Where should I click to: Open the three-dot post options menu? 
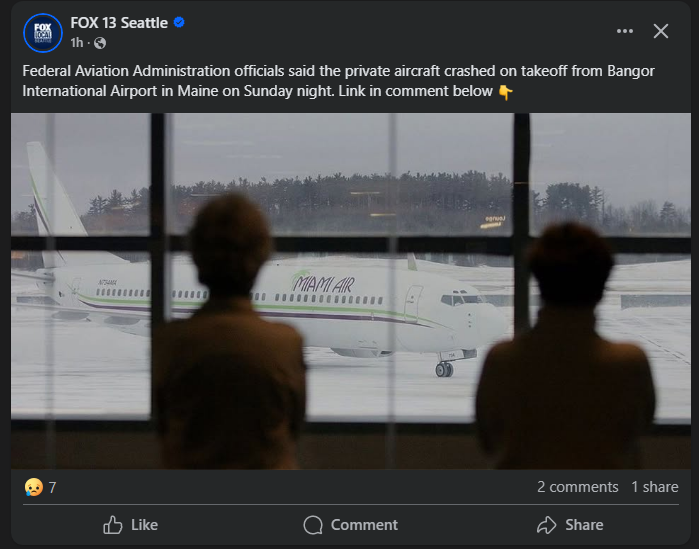pos(625,31)
